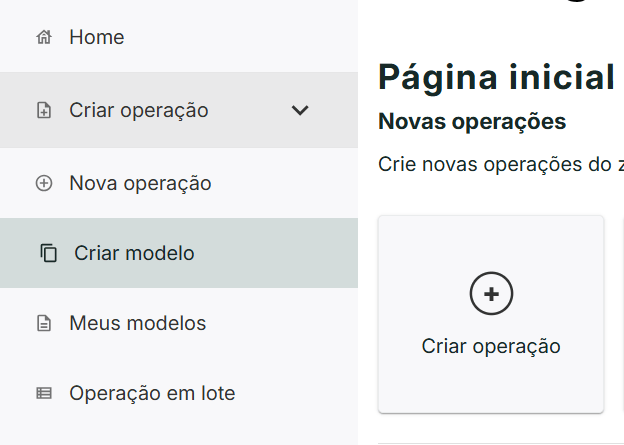The width and height of the screenshot is (624, 445).
Task: Collapse the Criar operação chevron
Action: (x=299, y=111)
